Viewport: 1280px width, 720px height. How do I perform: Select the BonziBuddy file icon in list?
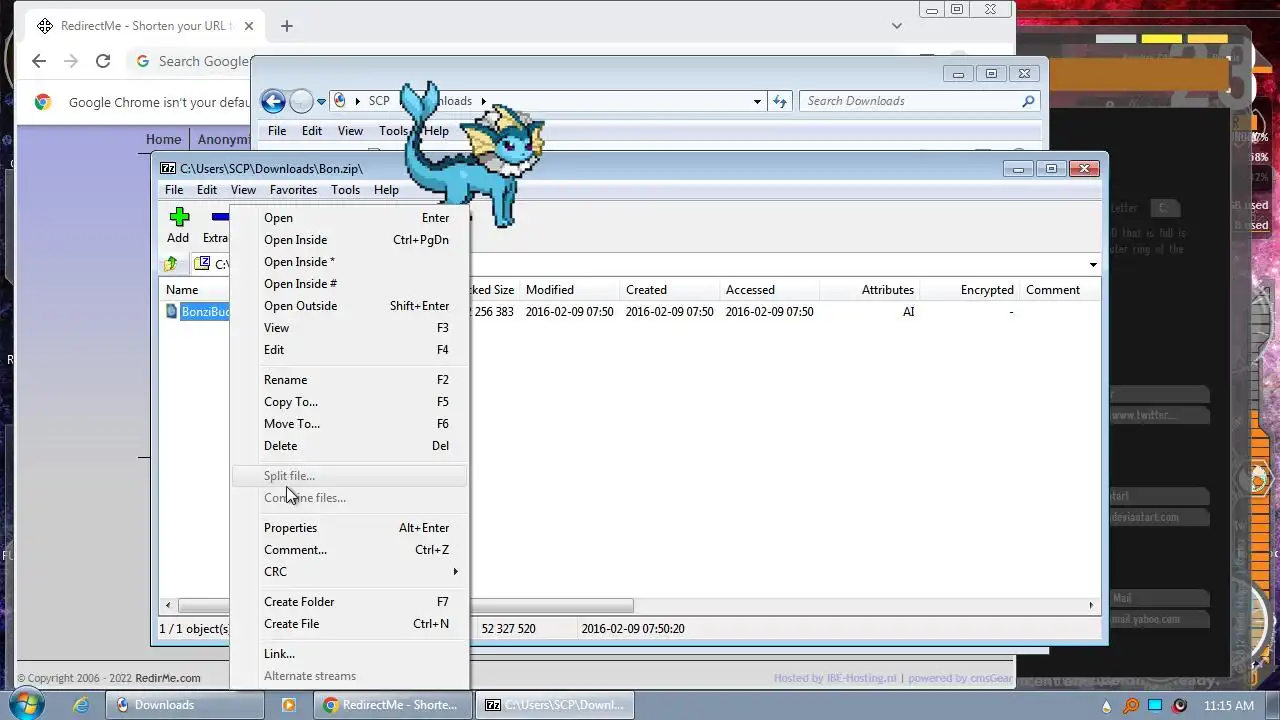pyautogui.click(x=172, y=312)
